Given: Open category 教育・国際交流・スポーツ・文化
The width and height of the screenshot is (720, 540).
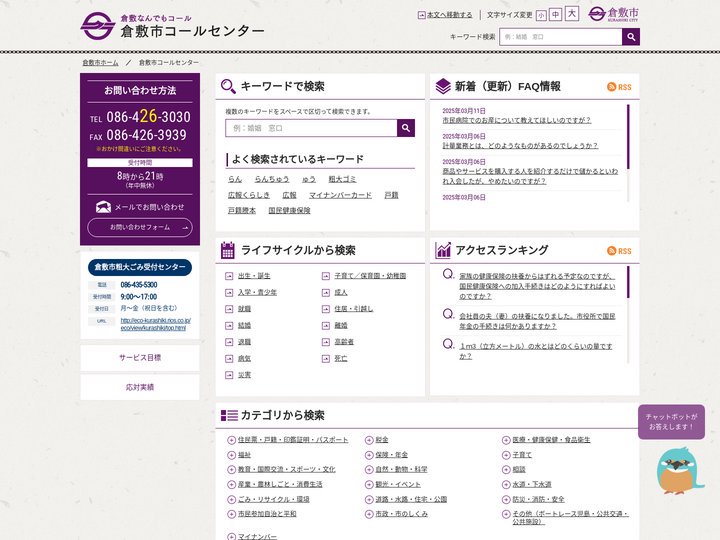Looking at the screenshot, I should click(286, 470).
